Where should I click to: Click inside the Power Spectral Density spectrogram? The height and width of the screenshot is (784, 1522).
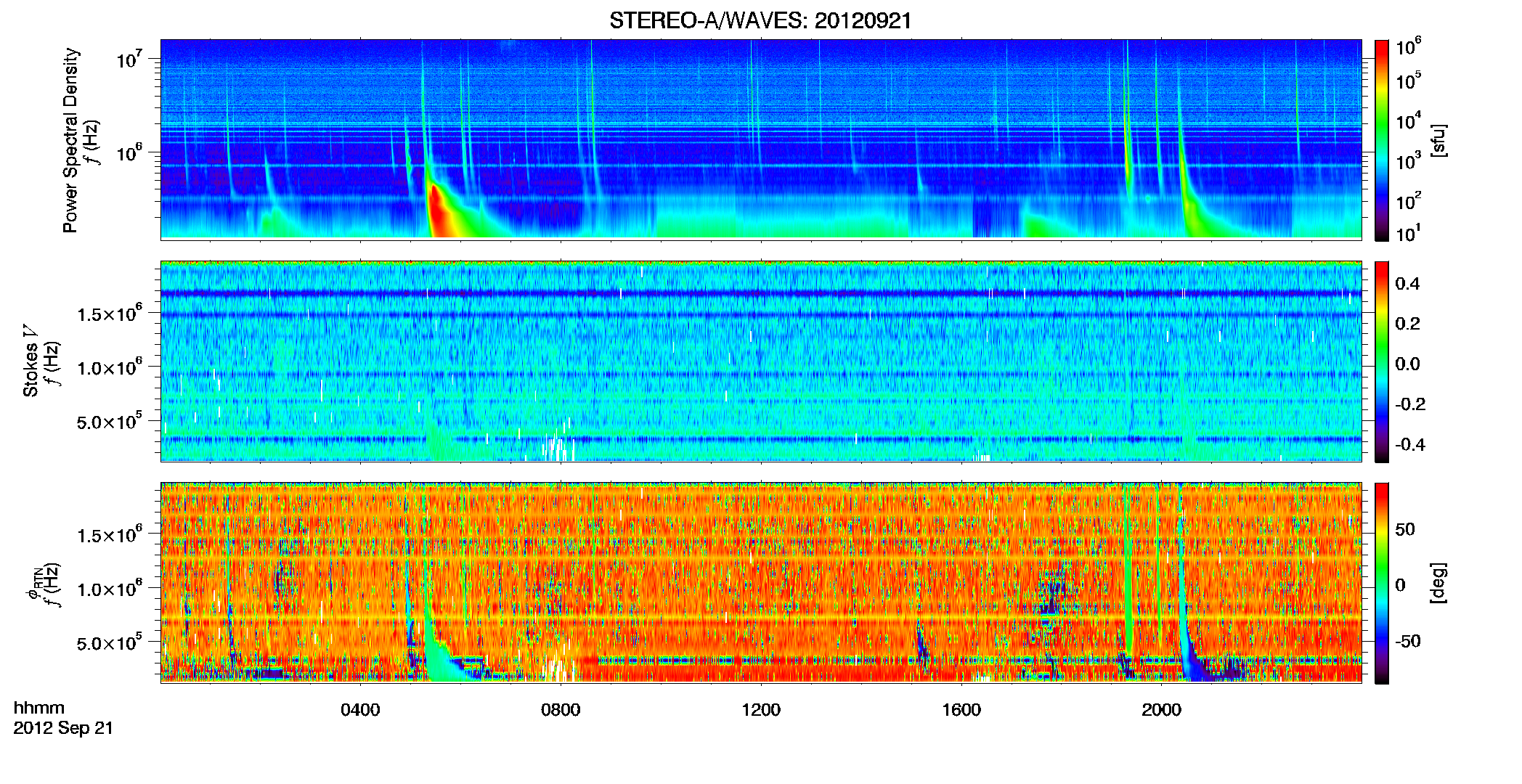coord(761,139)
